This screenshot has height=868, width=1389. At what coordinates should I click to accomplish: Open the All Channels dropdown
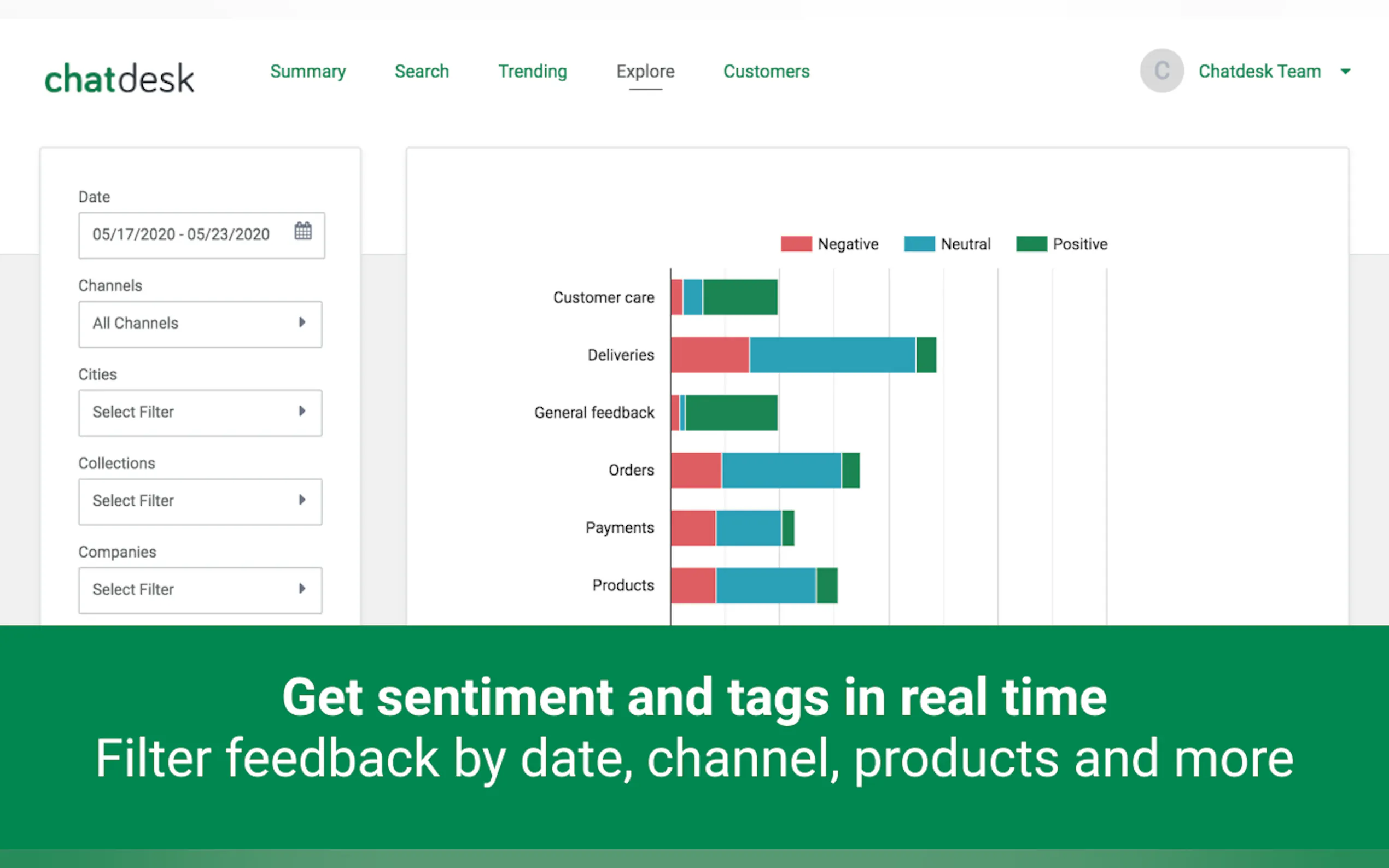click(x=200, y=324)
